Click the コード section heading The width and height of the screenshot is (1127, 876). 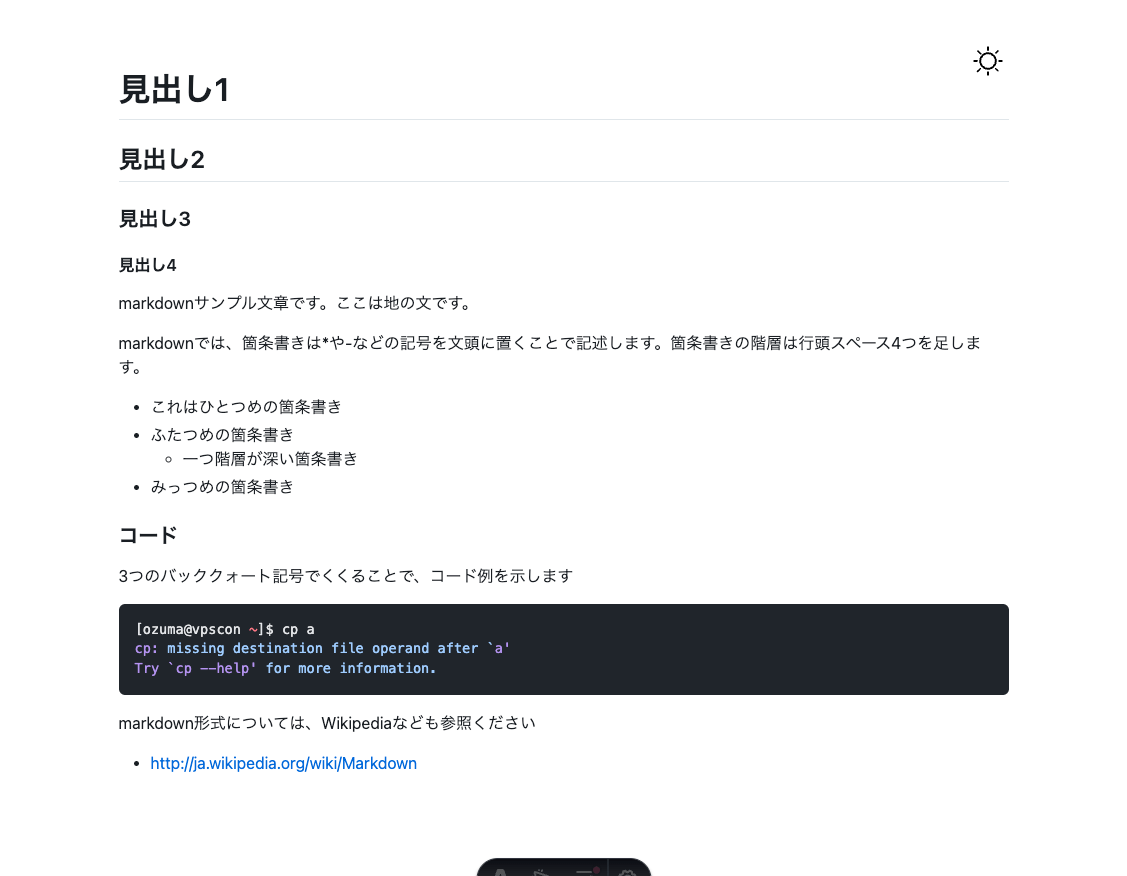pos(147,535)
